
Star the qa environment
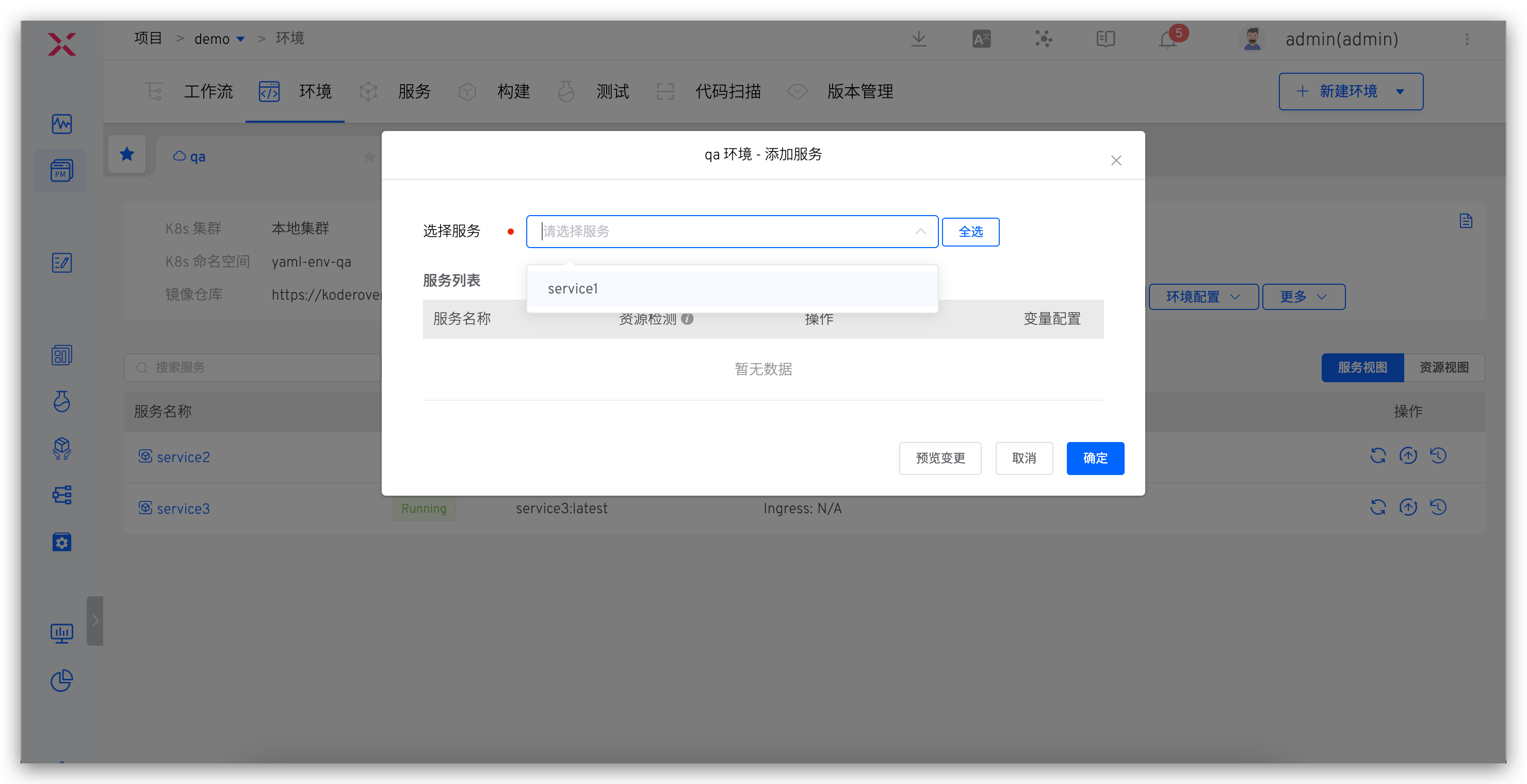tap(369, 156)
